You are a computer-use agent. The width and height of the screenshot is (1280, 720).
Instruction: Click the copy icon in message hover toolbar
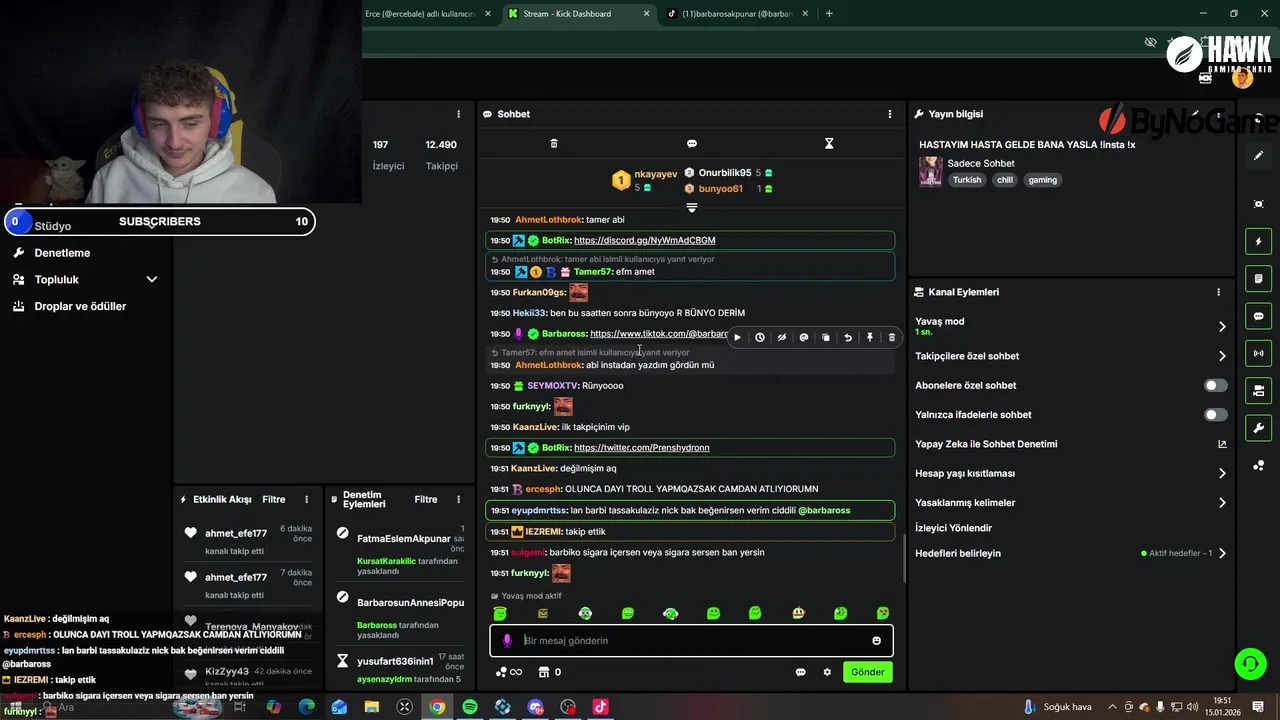(826, 338)
